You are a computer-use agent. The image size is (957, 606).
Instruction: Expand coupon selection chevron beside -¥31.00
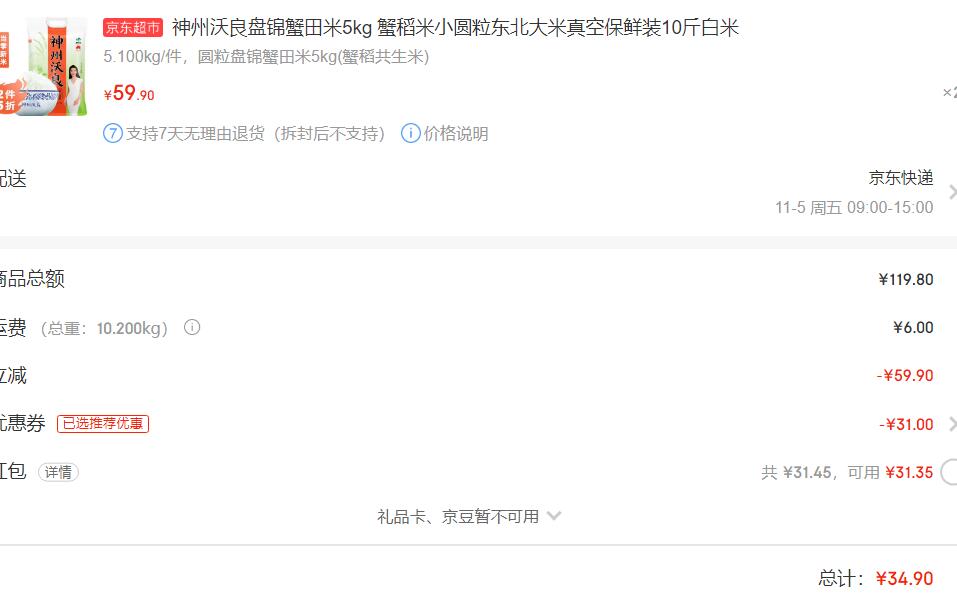click(x=952, y=424)
